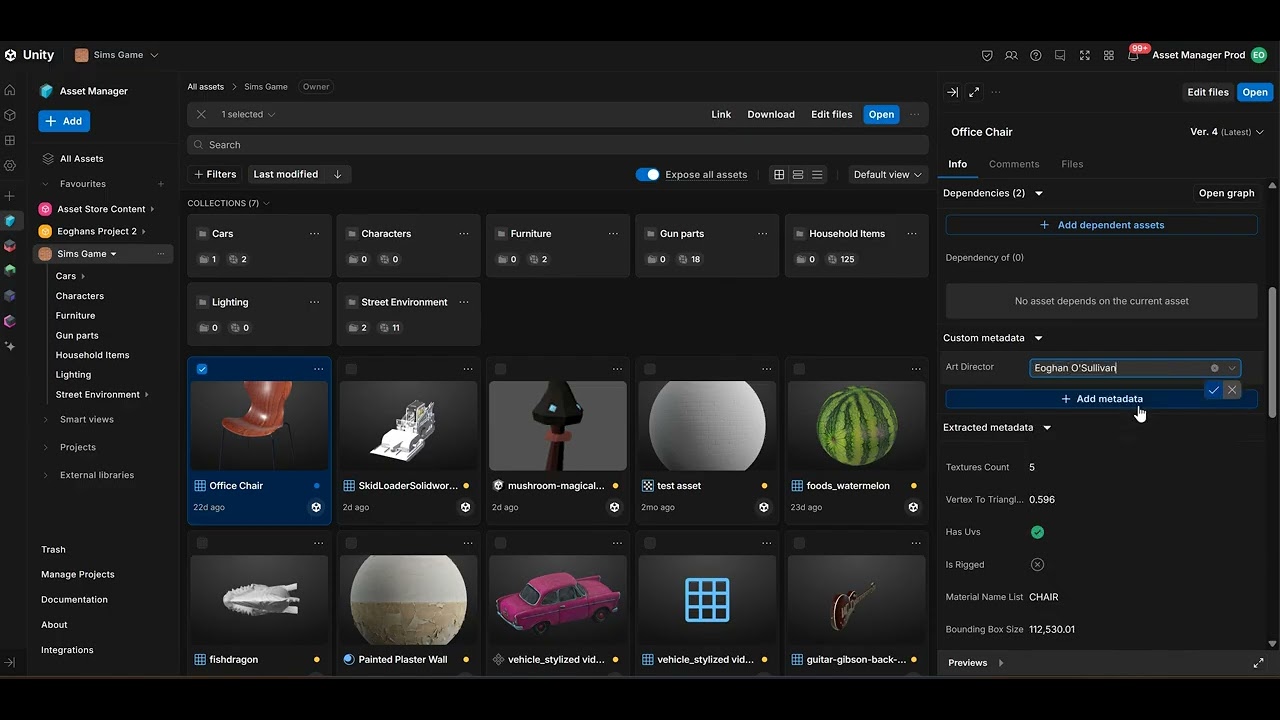Click the fullscreen expand icon in top bar
Image resolution: width=1280 pixels, height=720 pixels.
(1084, 55)
